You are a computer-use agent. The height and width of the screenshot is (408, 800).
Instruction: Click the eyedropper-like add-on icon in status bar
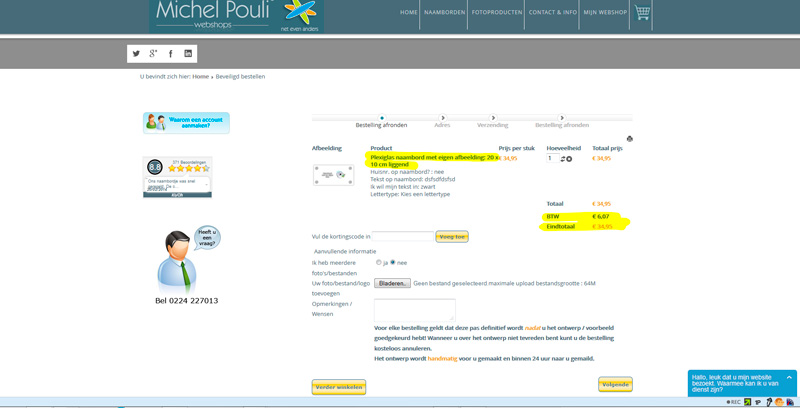tap(769, 402)
